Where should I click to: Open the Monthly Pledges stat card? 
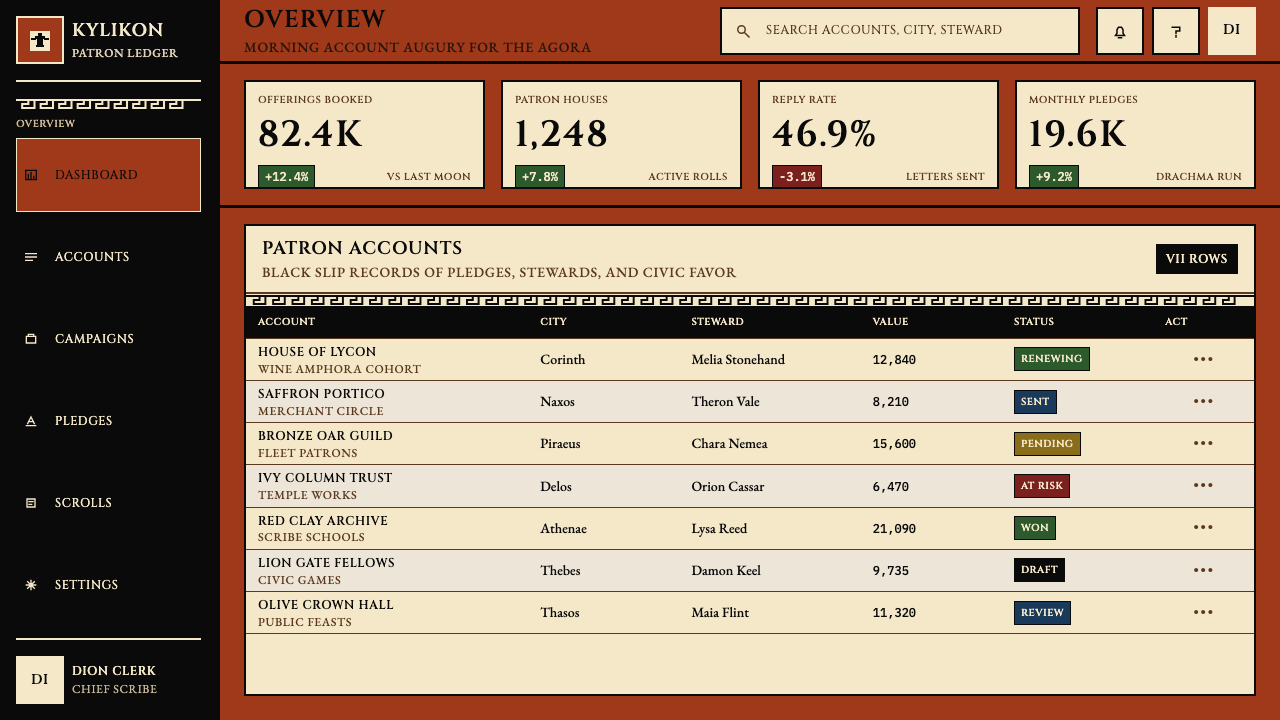(1136, 135)
